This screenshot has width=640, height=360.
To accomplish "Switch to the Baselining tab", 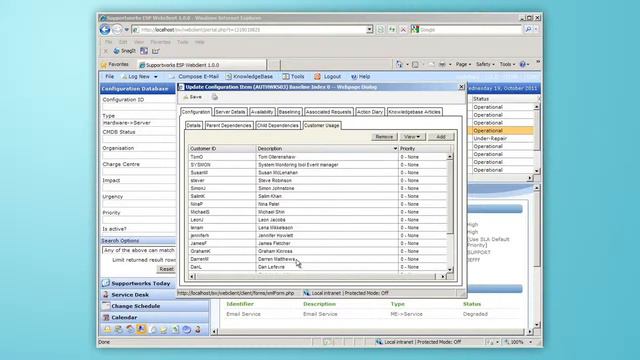I will coord(289,112).
